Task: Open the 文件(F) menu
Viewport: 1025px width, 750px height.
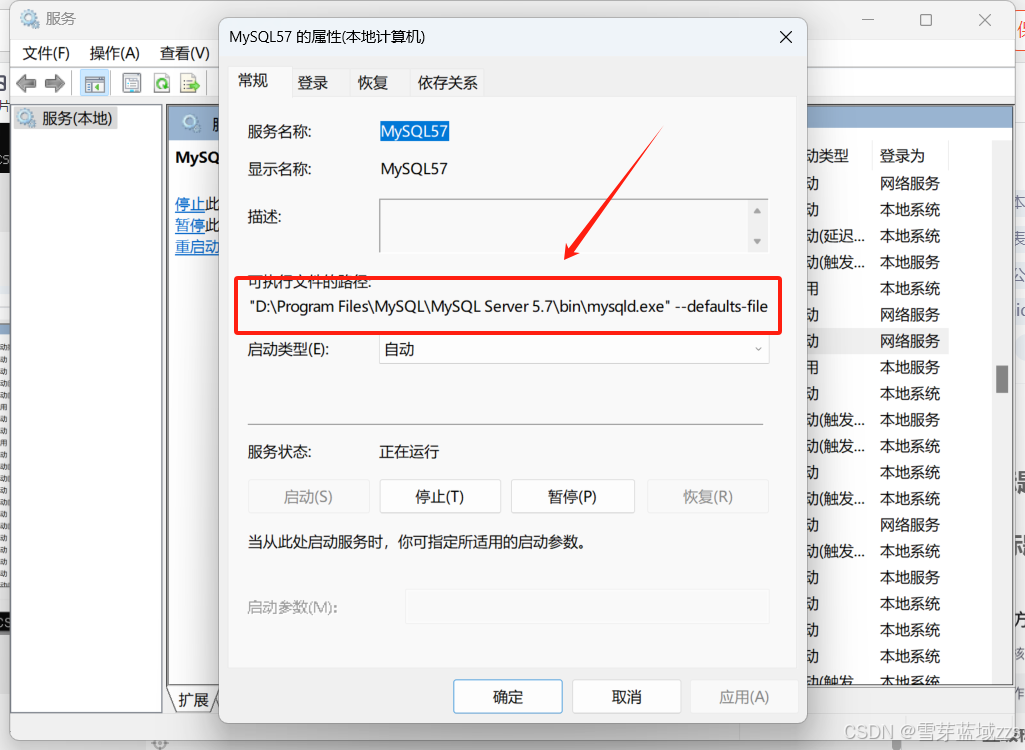Action: pos(46,53)
